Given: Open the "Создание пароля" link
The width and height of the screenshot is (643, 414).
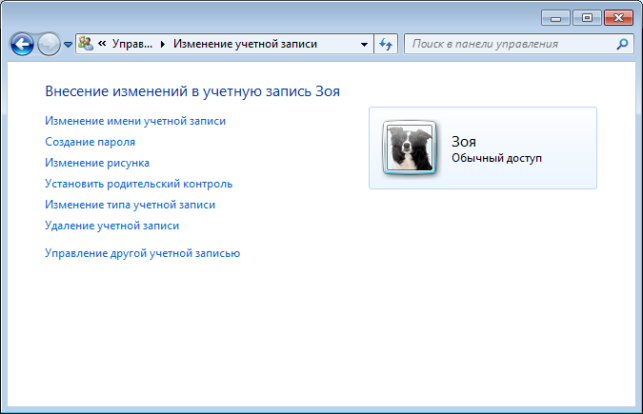Looking at the screenshot, I should pyautogui.click(x=90, y=142).
